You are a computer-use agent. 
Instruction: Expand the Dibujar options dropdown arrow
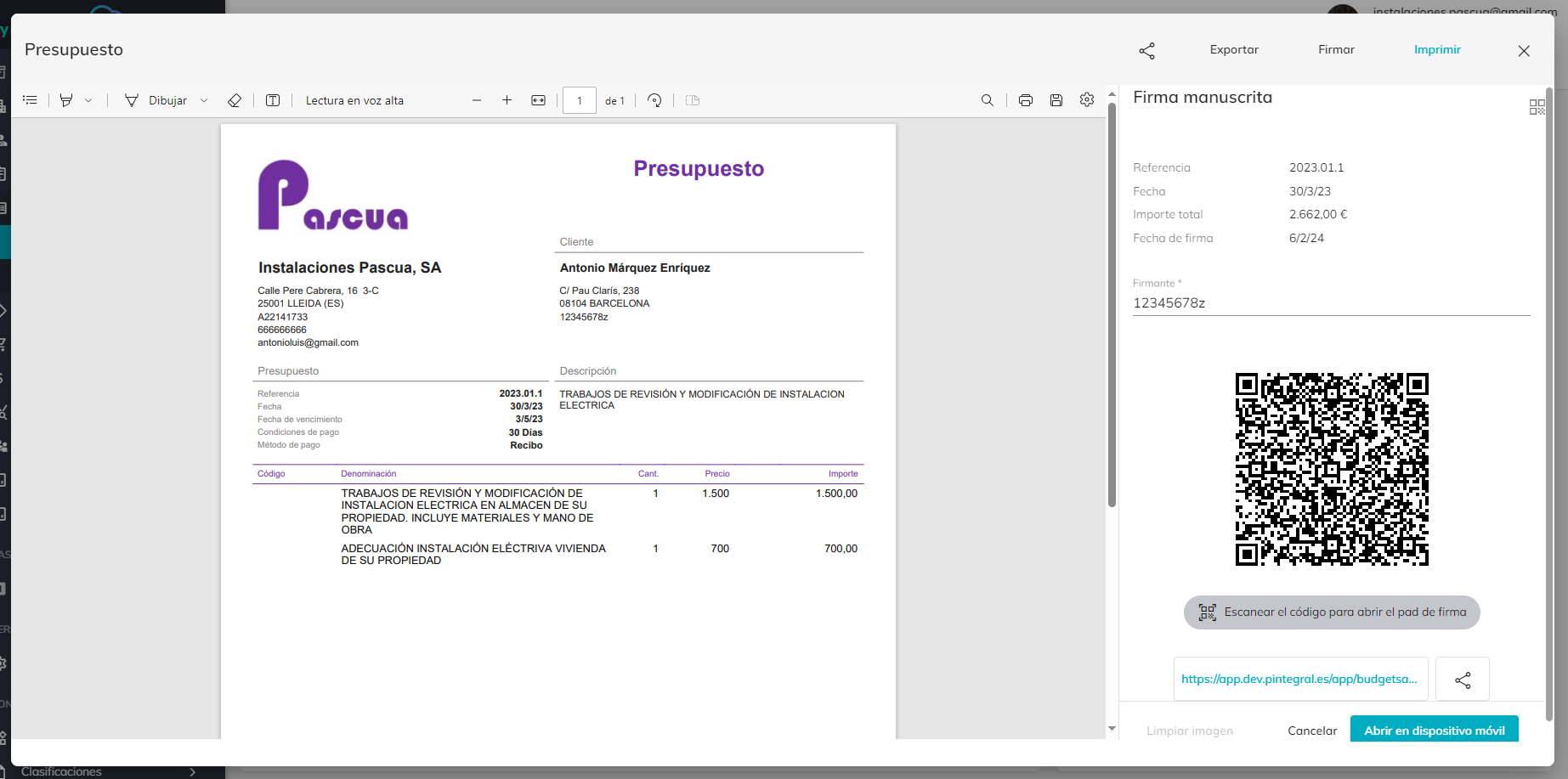click(x=204, y=100)
